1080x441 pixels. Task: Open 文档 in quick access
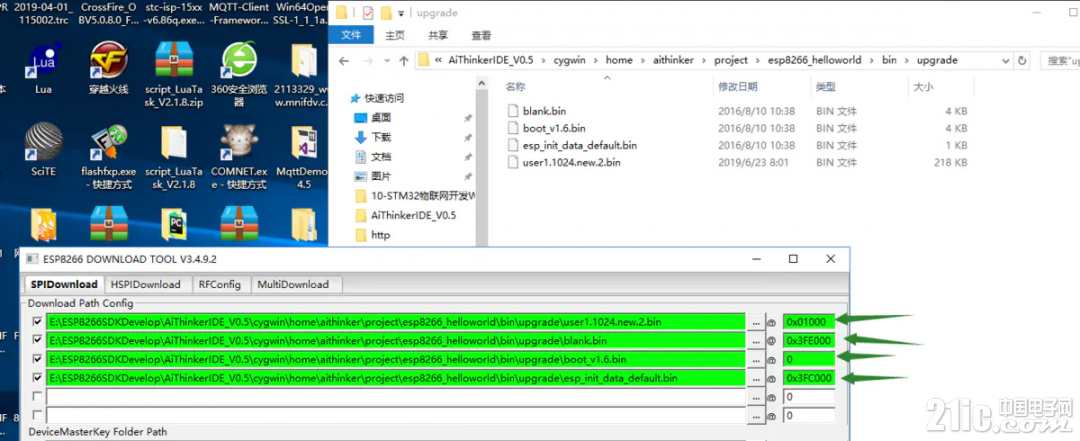[382, 156]
